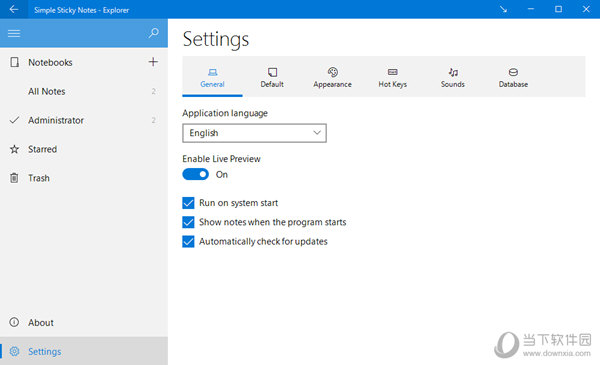
Task: Add a new notebook with plus icon
Action: tap(153, 62)
